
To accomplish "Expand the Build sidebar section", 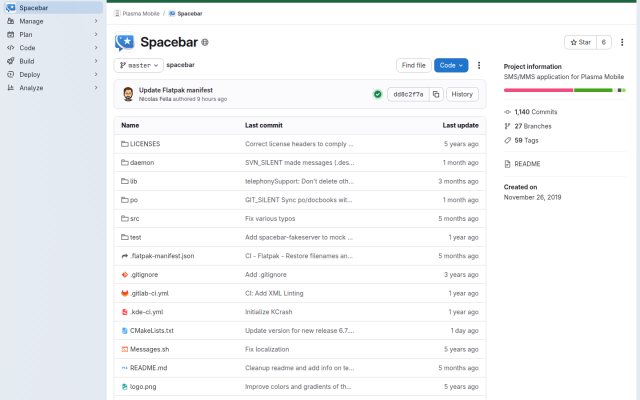I will point(52,61).
